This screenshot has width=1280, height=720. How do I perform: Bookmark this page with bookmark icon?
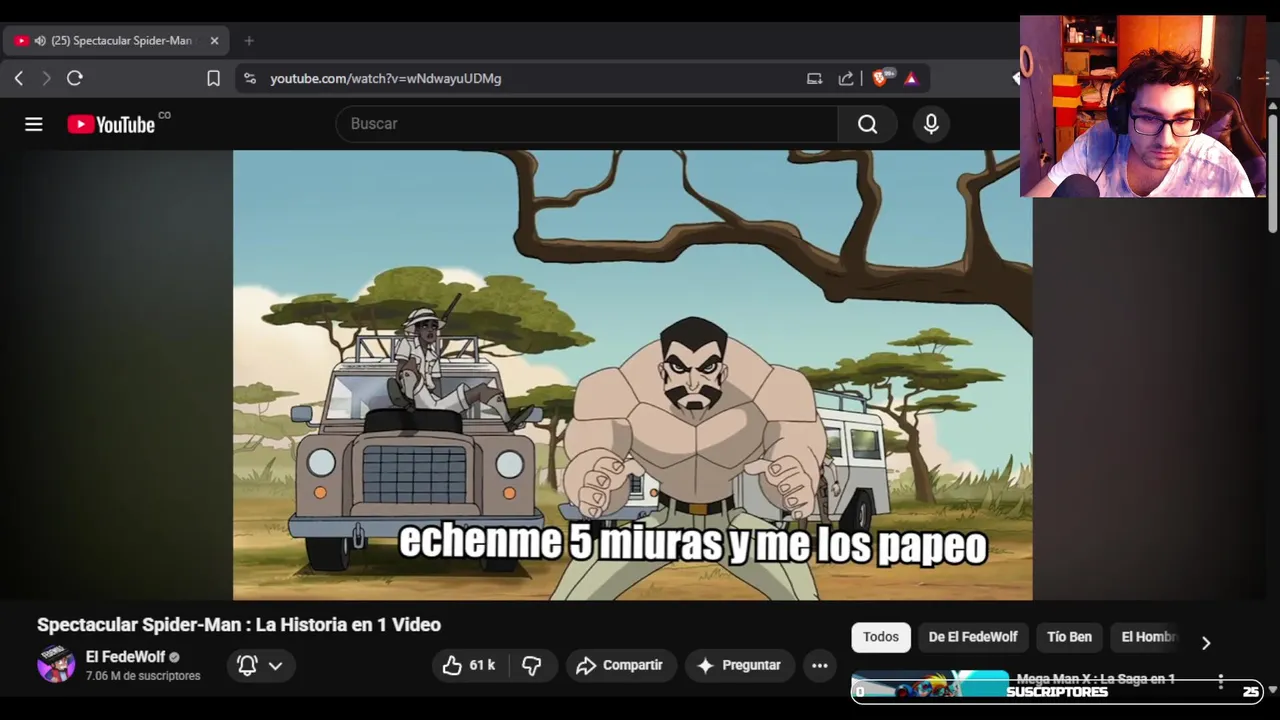click(213, 78)
